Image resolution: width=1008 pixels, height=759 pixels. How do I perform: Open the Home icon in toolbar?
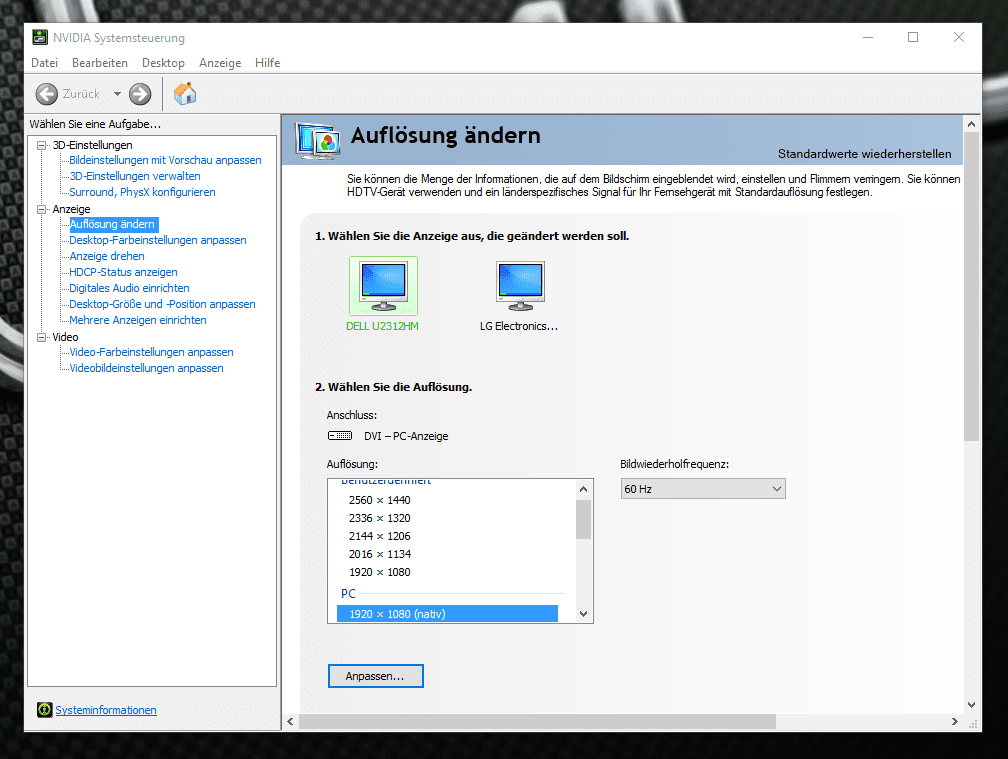pos(185,94)
